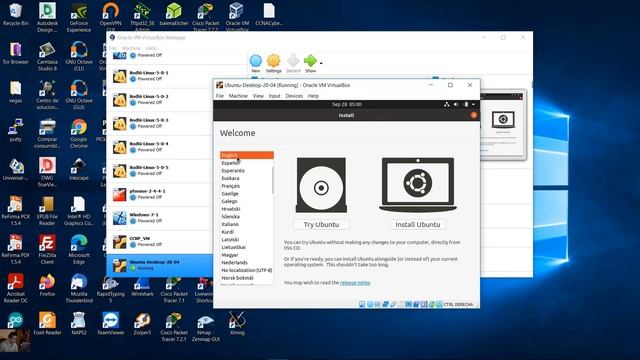Select the Bodhi-Linux-5-0-4 virtual machine
The image size is (640, 360).
160,147
